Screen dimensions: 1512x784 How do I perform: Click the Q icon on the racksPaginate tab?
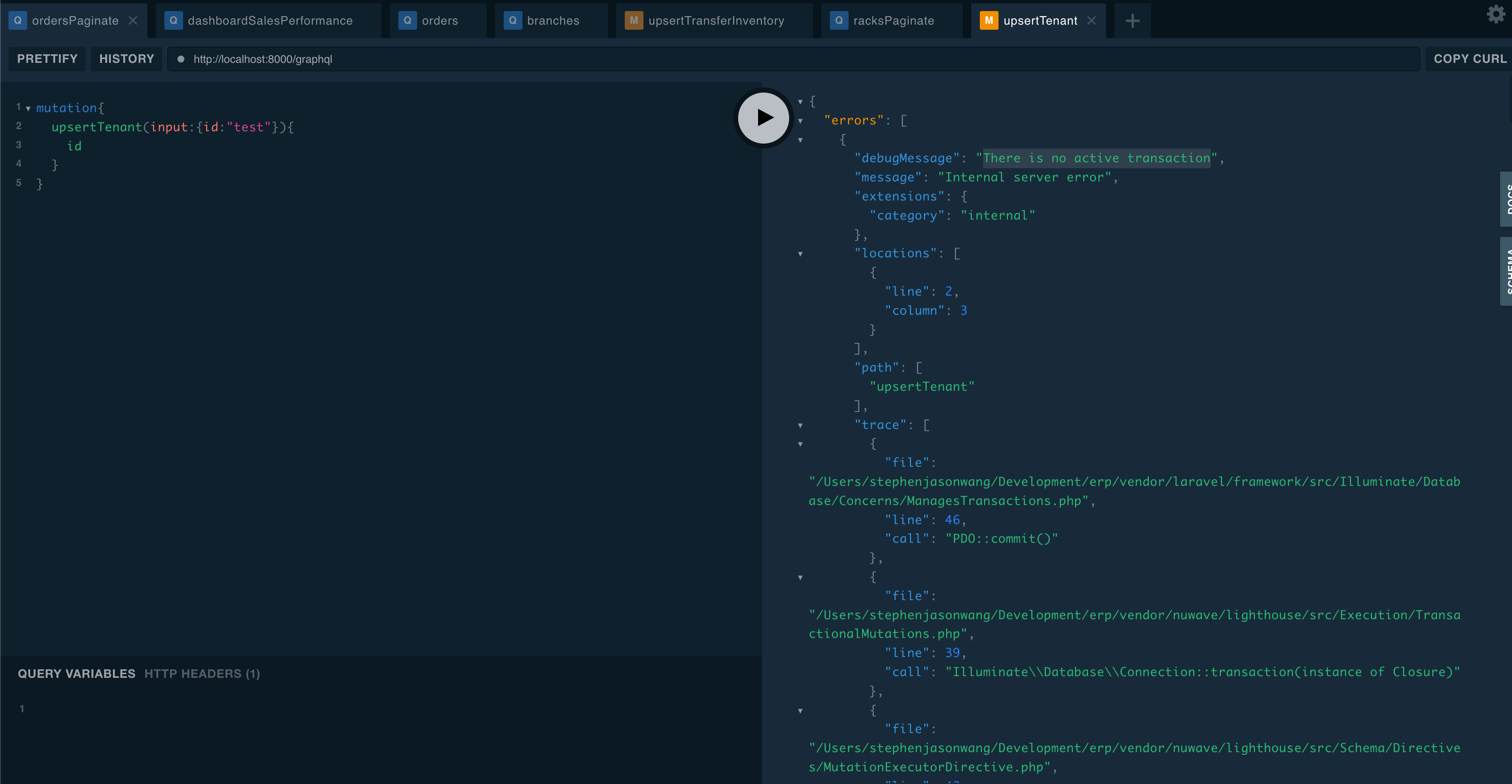pos(839,20)
